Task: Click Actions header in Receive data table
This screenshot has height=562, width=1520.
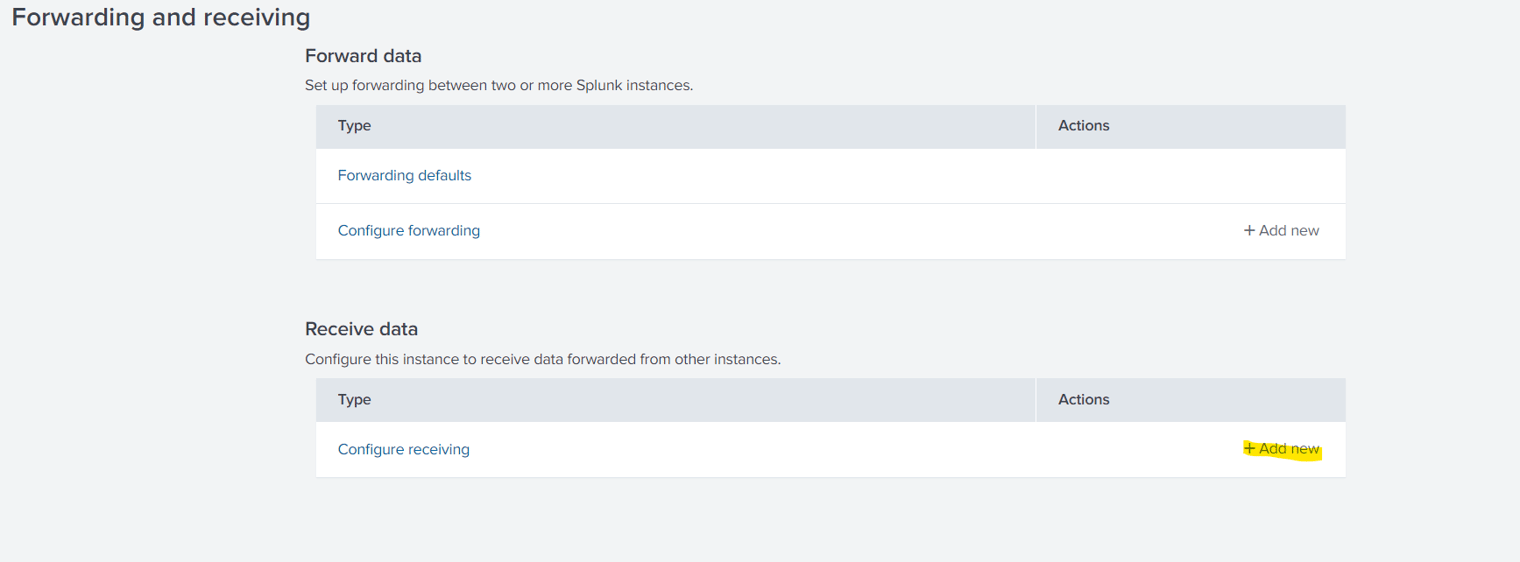Action: [x=1084, y=400]
